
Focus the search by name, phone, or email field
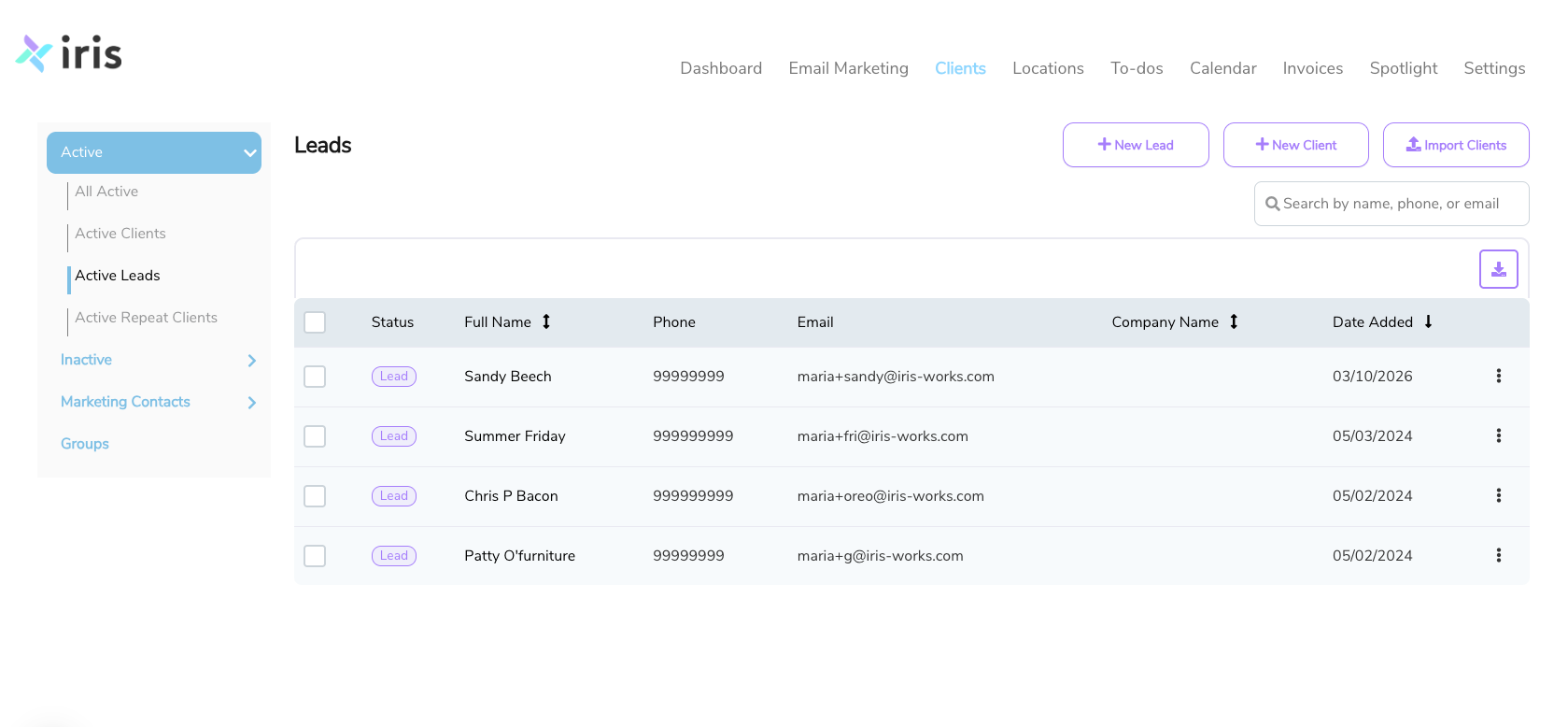click(1391, 204)
